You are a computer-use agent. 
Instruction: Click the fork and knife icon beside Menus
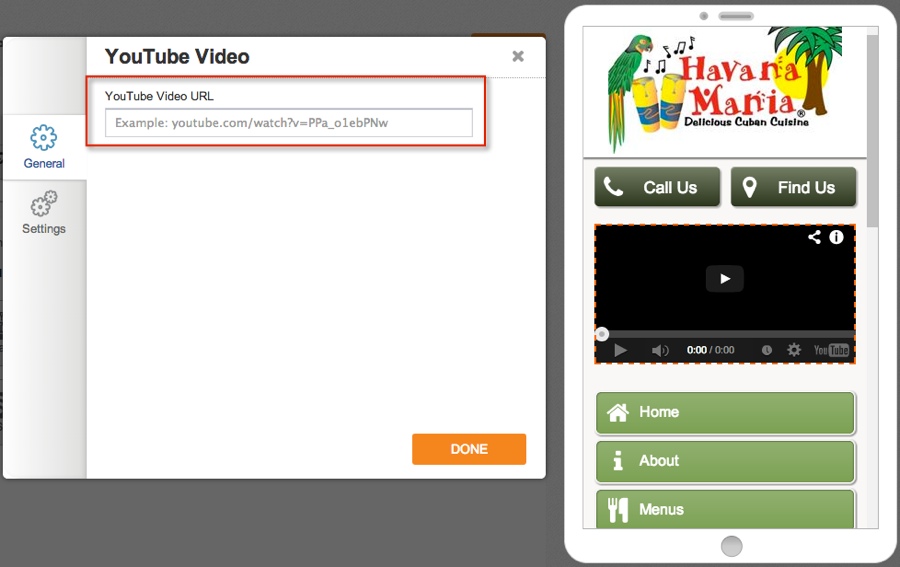(x=618, y=509)
